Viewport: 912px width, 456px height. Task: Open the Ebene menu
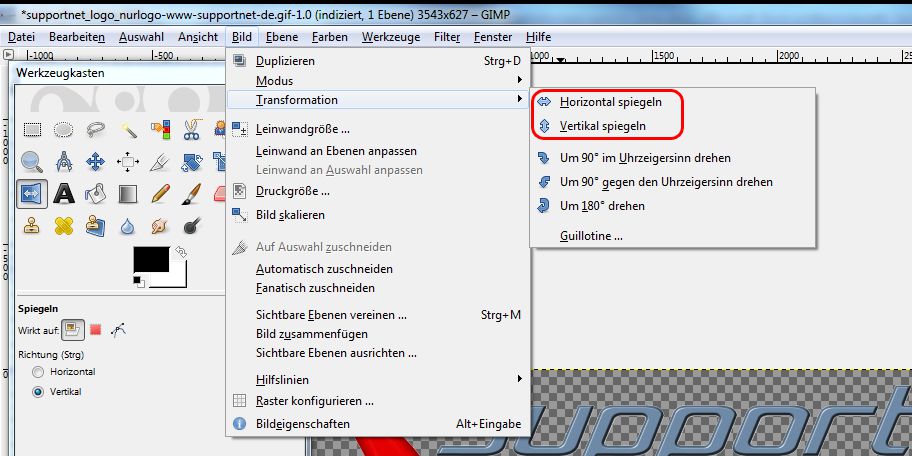(282, 37)
